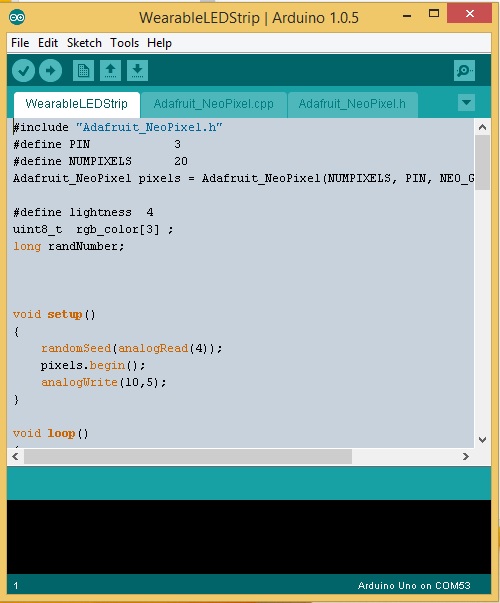Viewport: 500px width, 603px height.
Task: Click the horizontal scroll left arrow
Action: pyautogui.click(x=15, y=456)
